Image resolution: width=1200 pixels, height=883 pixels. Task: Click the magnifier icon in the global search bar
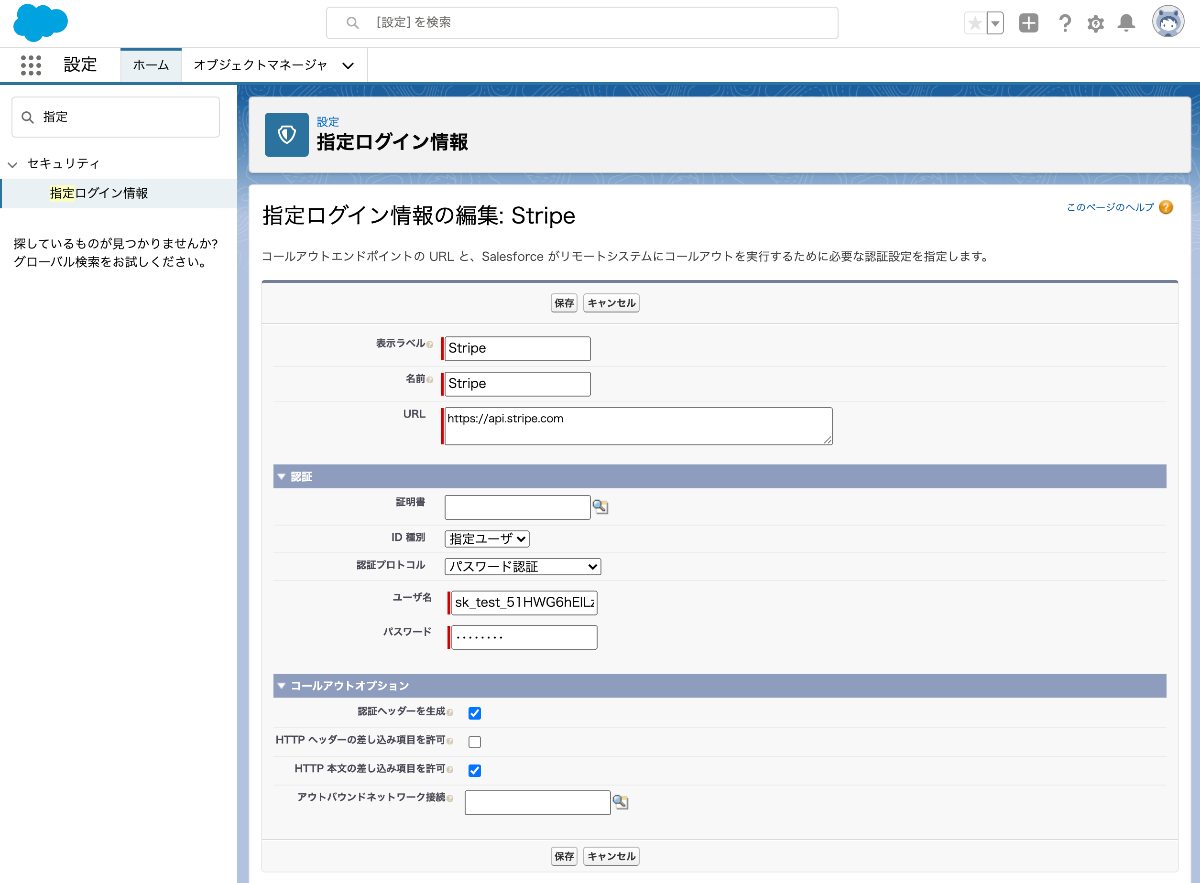[352, 22]
